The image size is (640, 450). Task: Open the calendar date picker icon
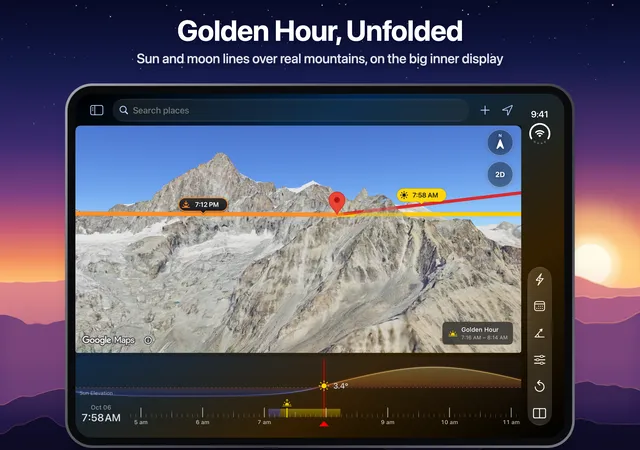[540, 306]
